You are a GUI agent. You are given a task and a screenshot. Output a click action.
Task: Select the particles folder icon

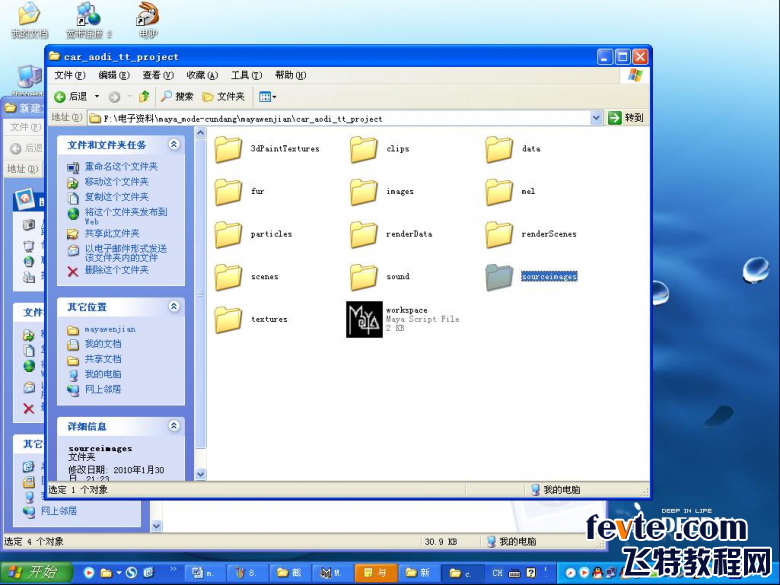pos(228,234)
